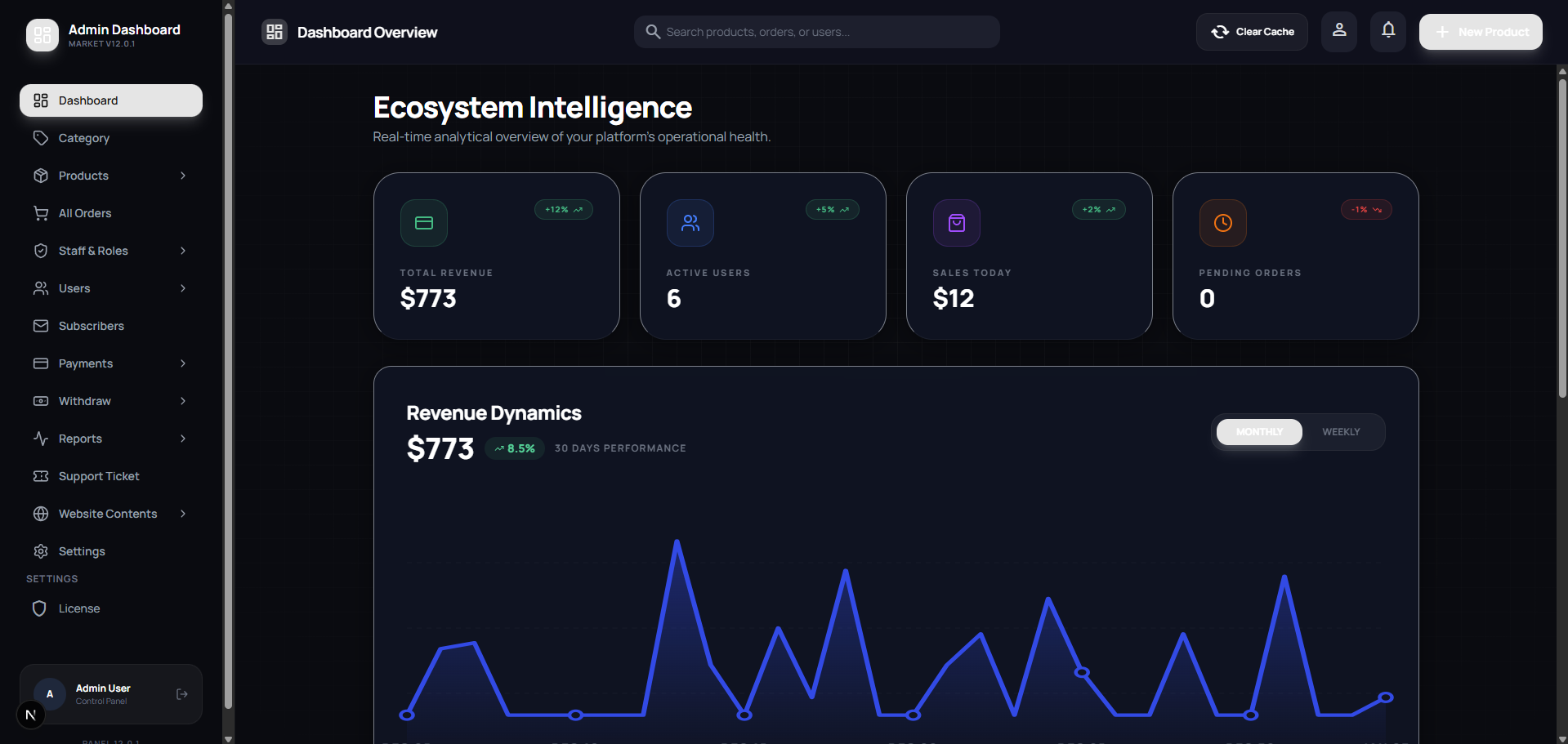Click the Total Revenue card icon
This screenshot has width=1568, height=744.
(x=423, y=223)
